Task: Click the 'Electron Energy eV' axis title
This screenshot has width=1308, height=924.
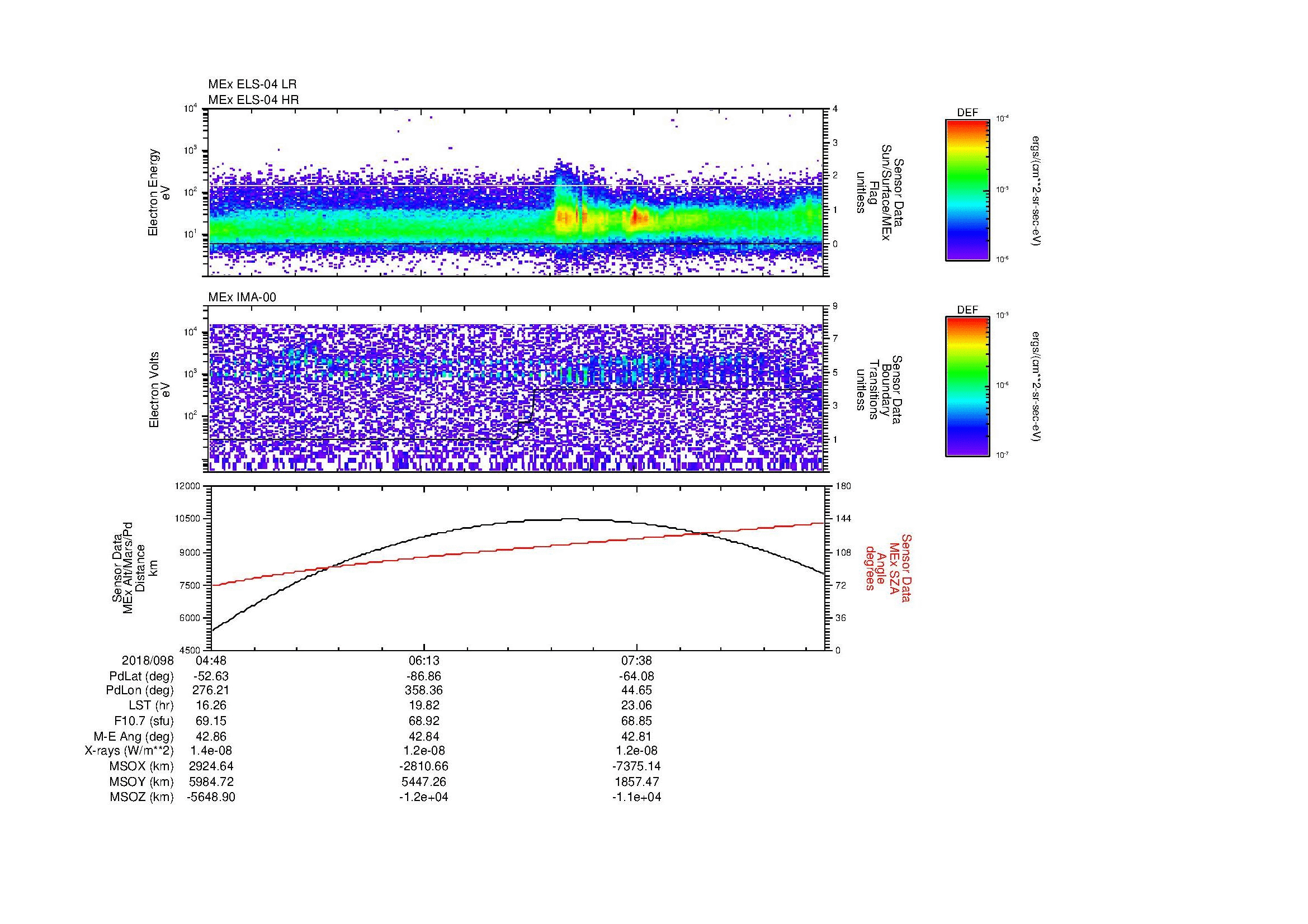Action: pos(159,192)
